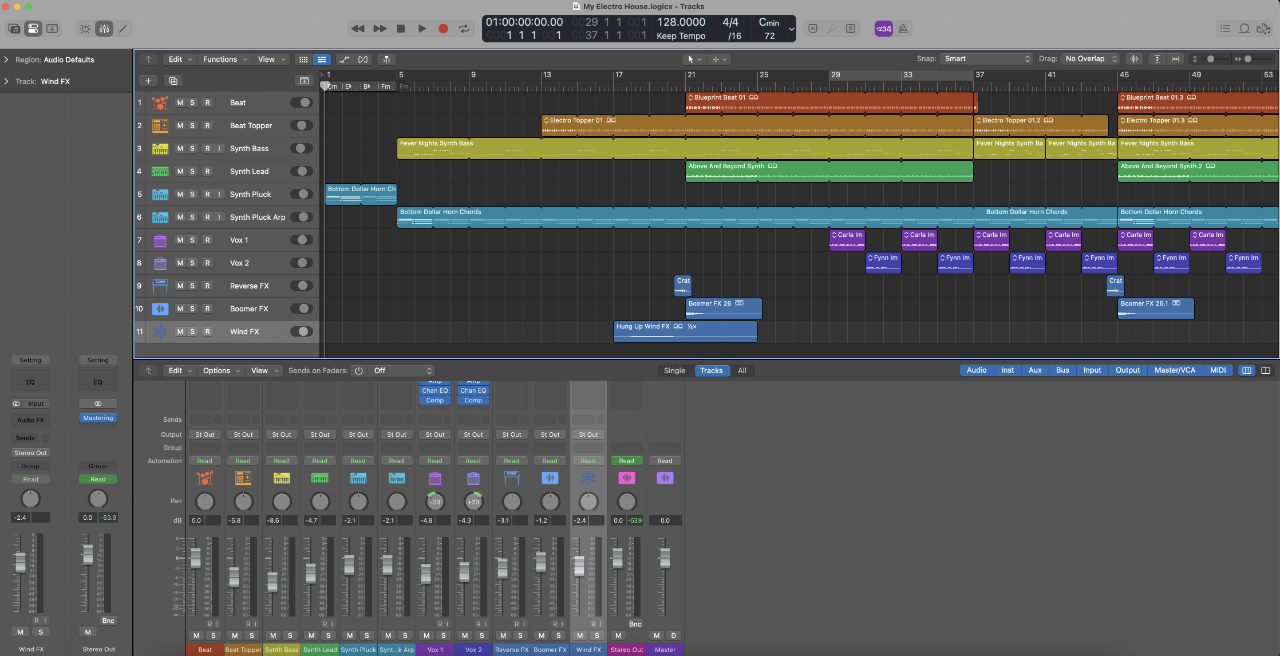This screenshot has height=656, width=1280.
Task: Open the Loop Browser from the toolbar
Action: click(1245, 29)
